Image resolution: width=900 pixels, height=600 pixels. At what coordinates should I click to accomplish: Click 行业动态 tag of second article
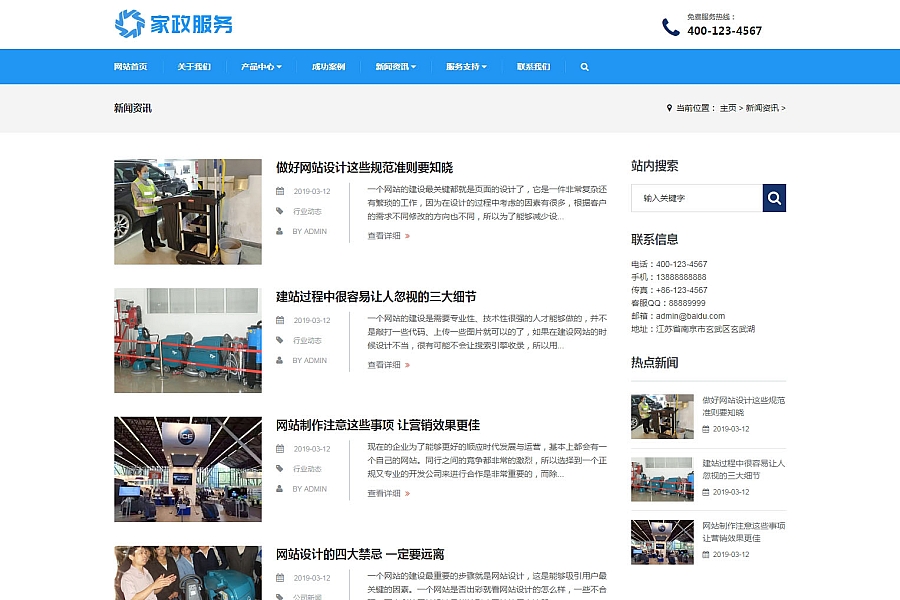[308, 340]
